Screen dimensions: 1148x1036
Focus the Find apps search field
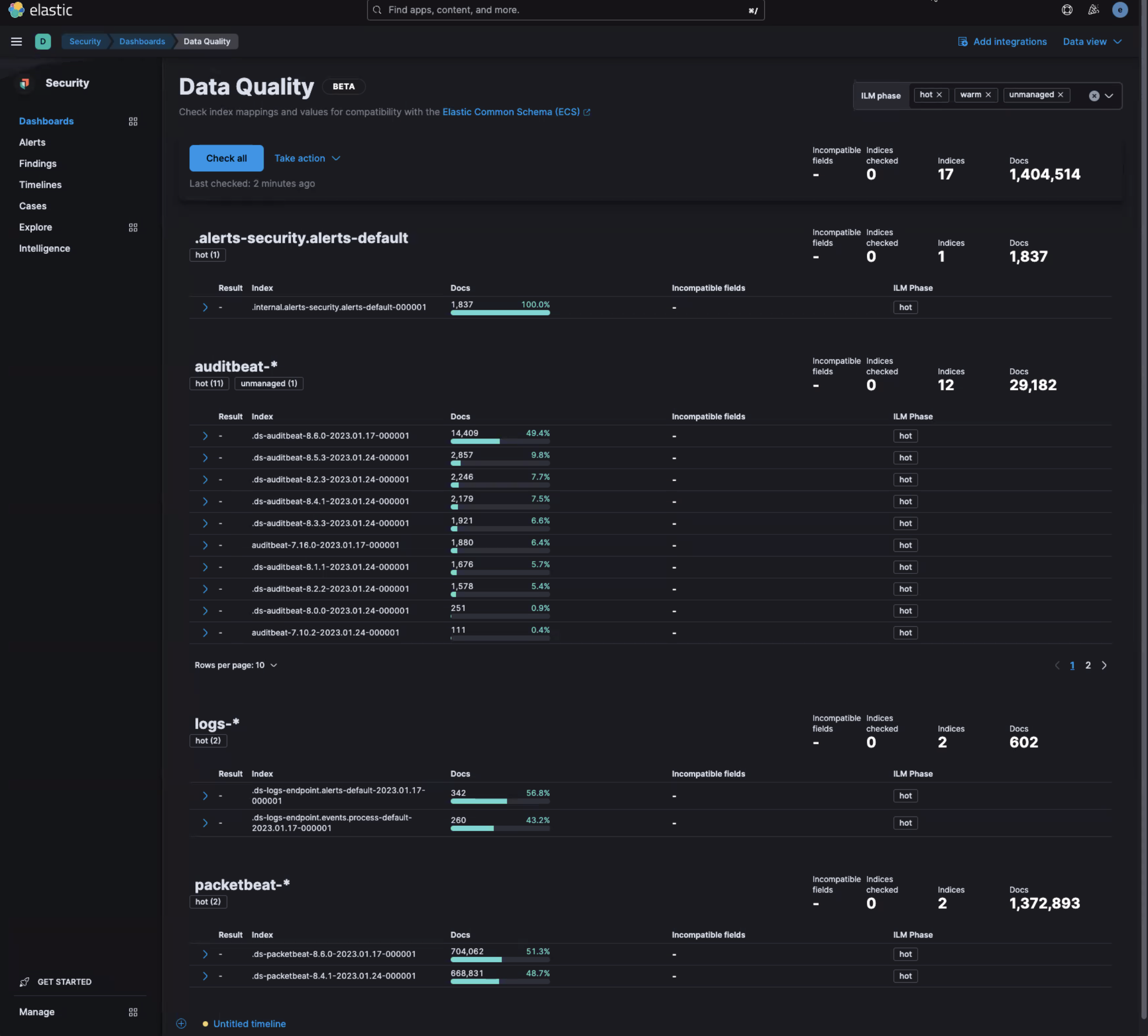click(565, 10)
